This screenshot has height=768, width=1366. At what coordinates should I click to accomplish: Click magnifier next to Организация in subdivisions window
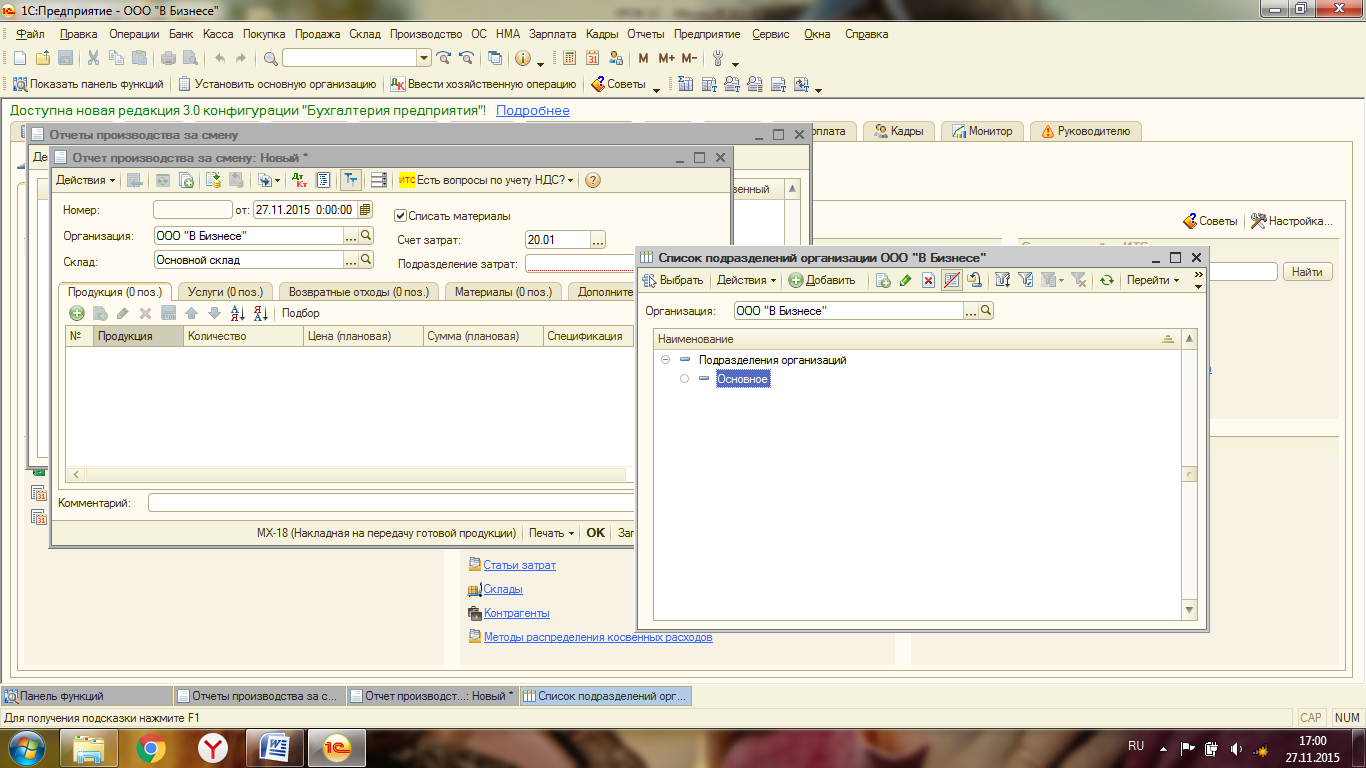(986, 311)
